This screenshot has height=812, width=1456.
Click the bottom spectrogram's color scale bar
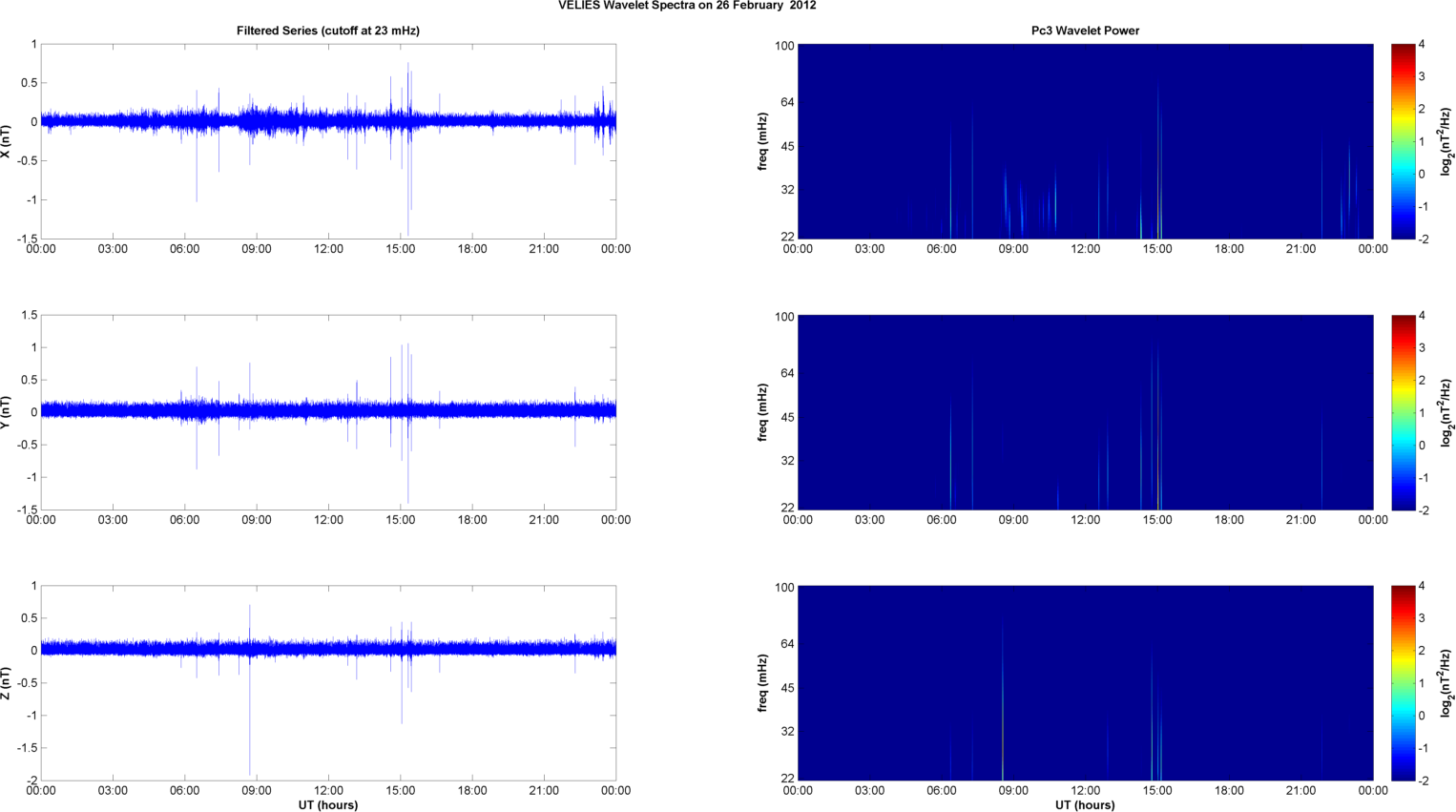tap(1403, 683)
